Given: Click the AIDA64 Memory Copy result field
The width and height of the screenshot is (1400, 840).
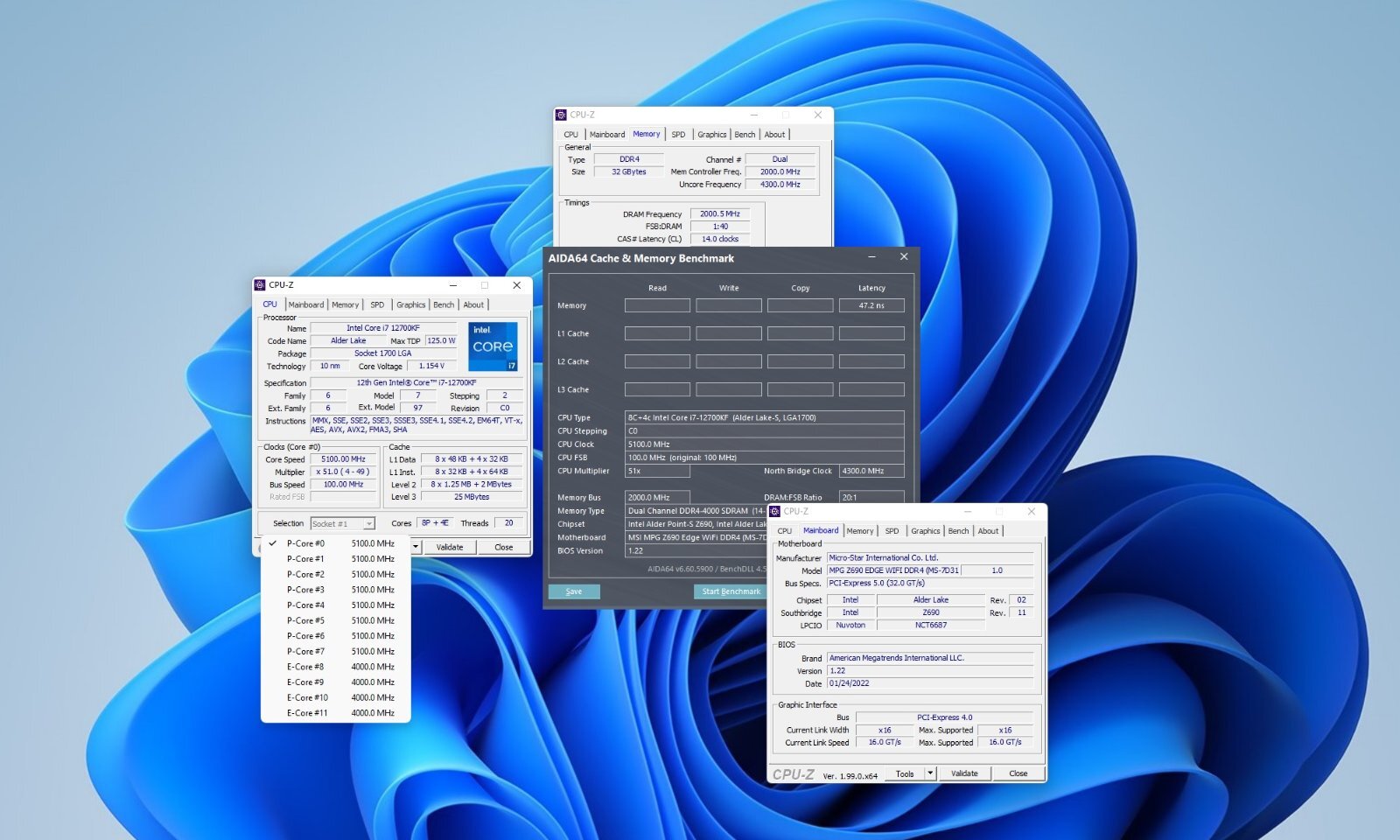Looking at the screenshot, I should point(801,305).
